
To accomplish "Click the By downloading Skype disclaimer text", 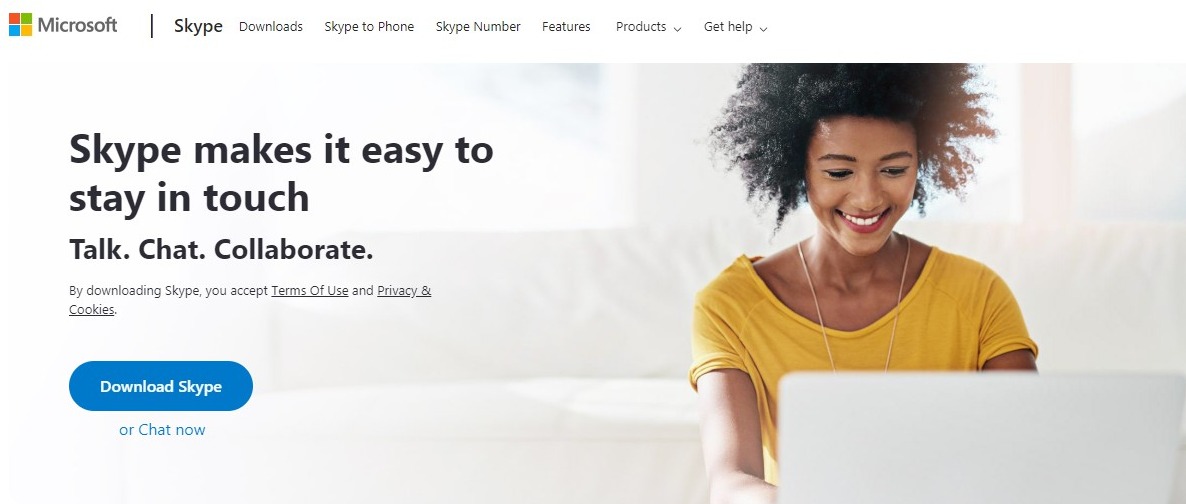I will [x=250, y=300].
